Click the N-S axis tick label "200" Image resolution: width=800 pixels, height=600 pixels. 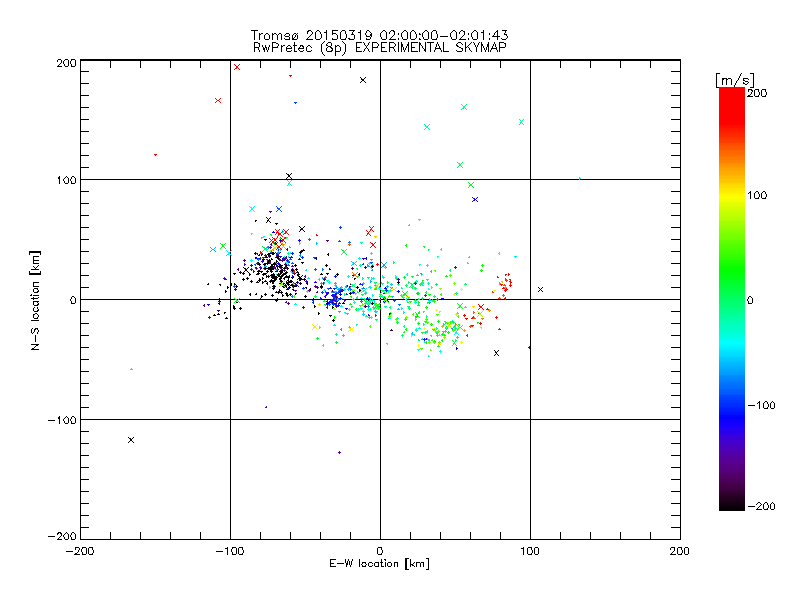pos(66,63)
